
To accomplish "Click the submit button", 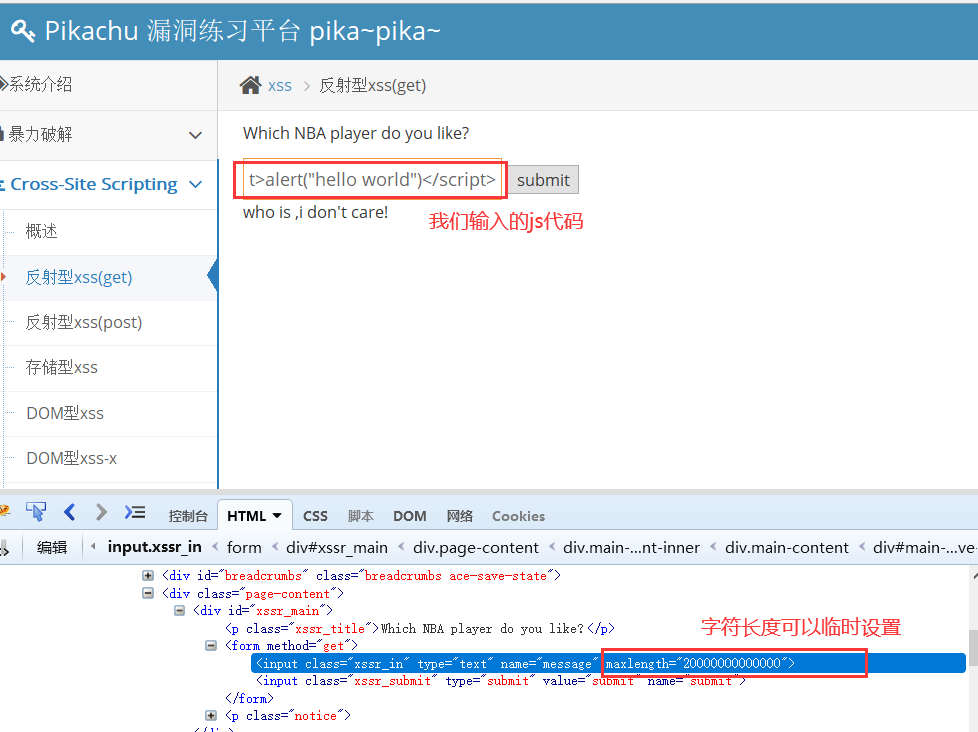I will point(543,180).
